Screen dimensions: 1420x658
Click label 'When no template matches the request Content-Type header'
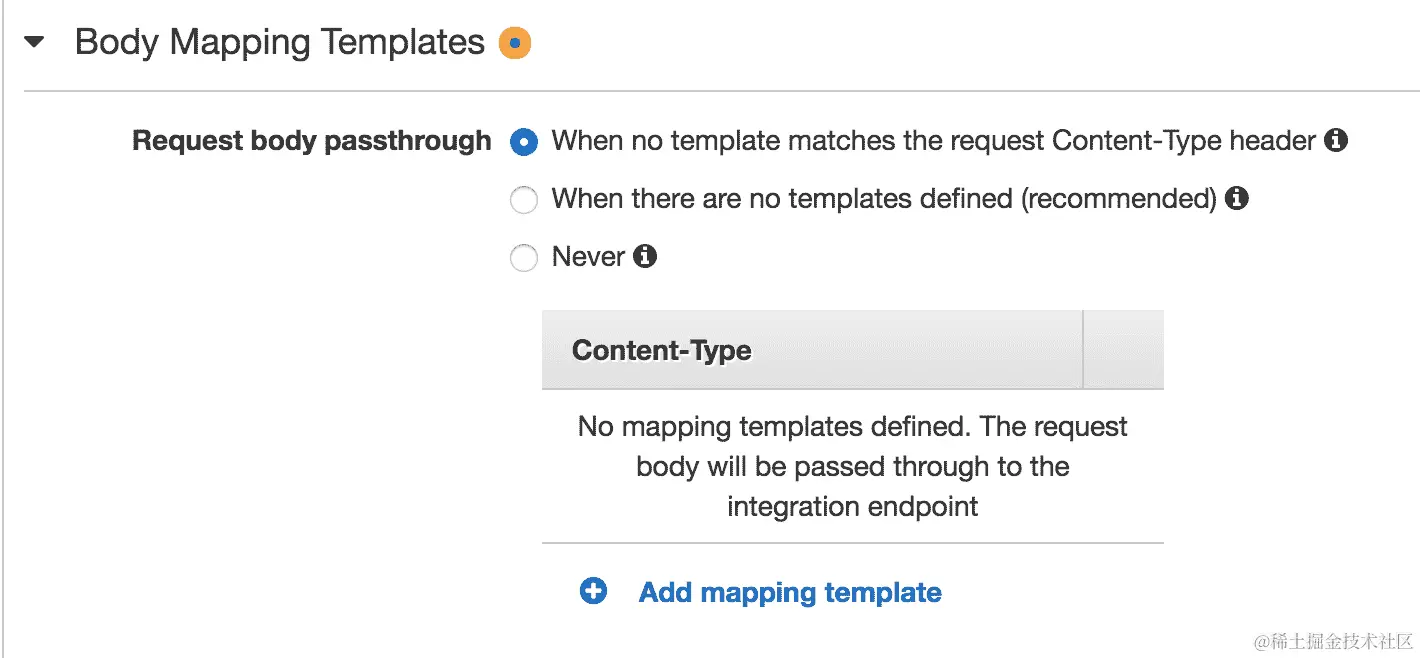(x=934, y=141)
